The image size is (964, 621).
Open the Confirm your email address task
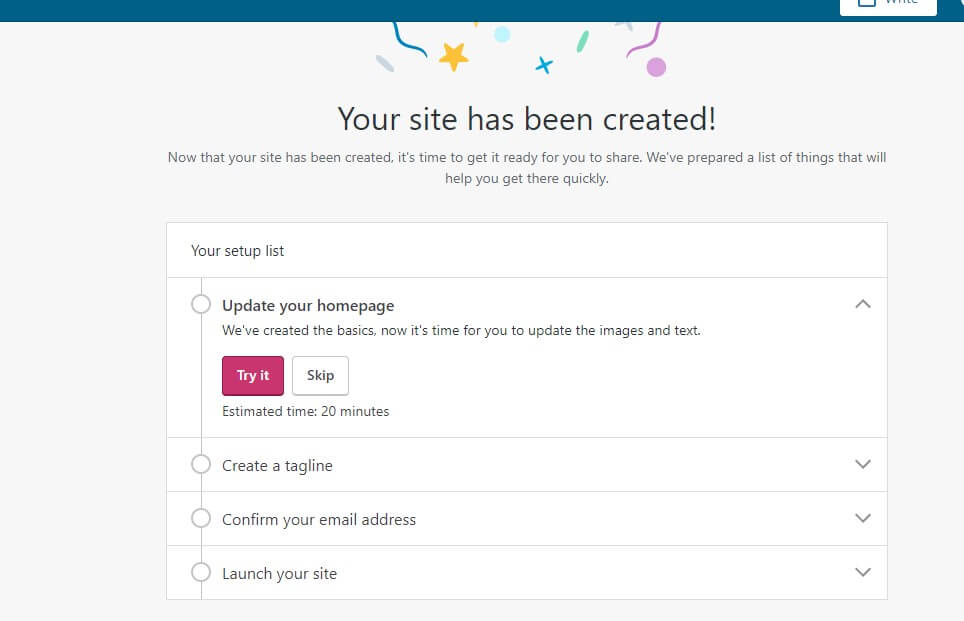320,518
